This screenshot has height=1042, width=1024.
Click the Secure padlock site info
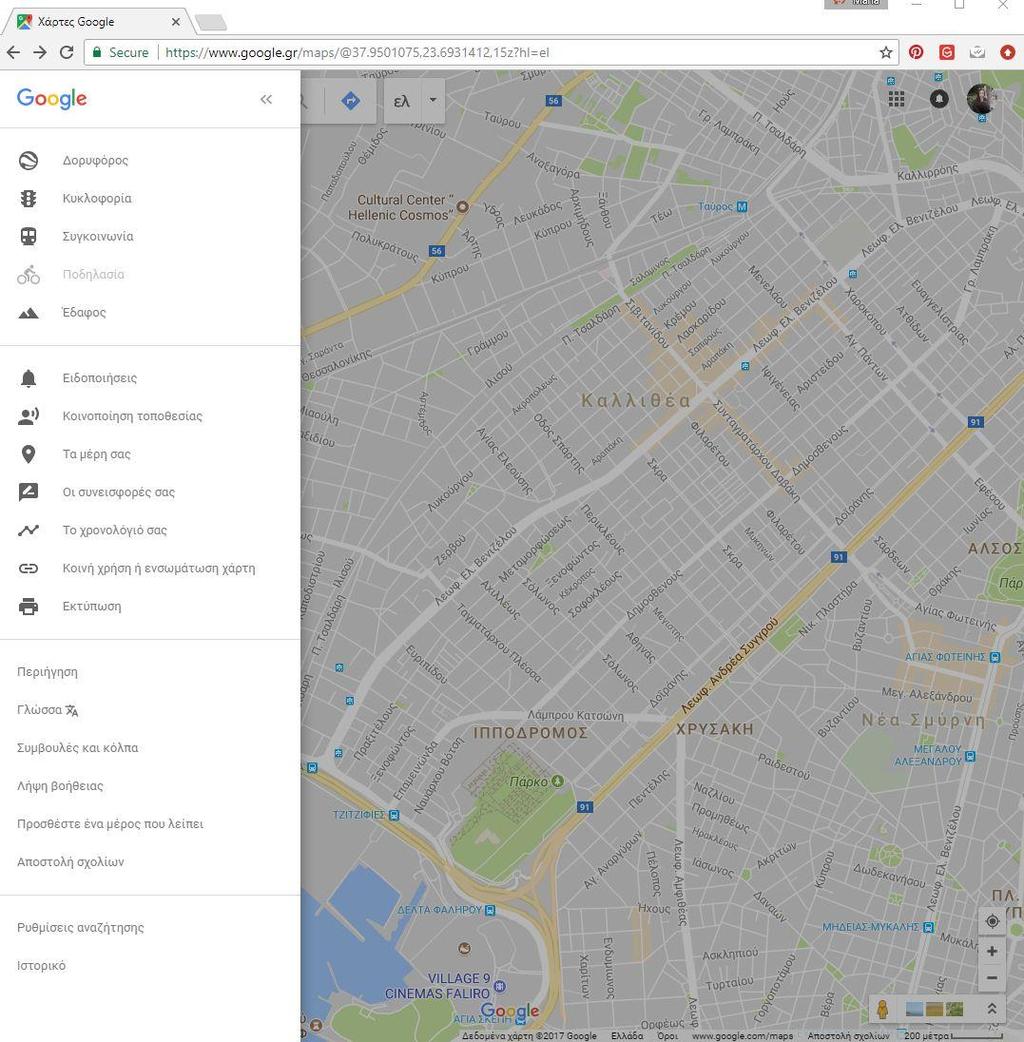tap(97, 52)
